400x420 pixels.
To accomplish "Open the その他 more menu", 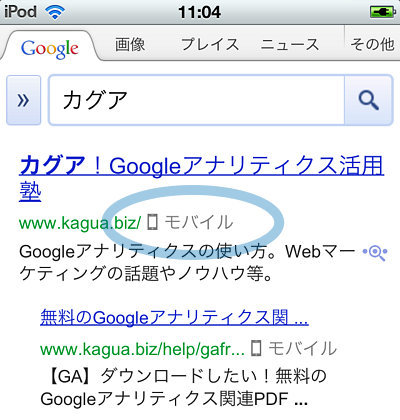I will pyautogui.click(x=372, y=44).
